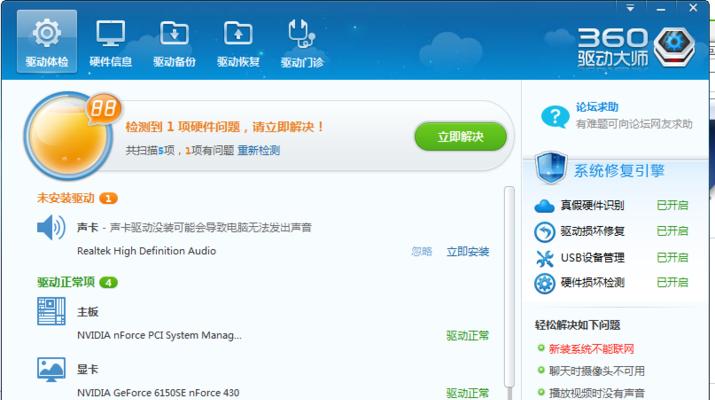
Task: Toggle 已开启 status for 硬件损坏检测
Action: pyautogui.click(x=672, y=282)
